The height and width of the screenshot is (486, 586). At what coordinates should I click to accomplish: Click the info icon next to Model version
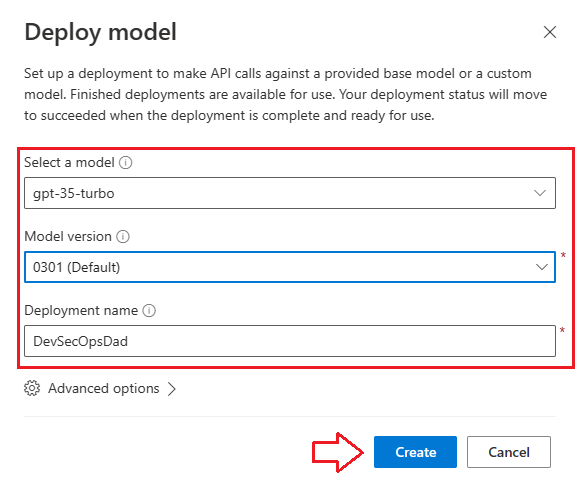click(x=123, y=237)
